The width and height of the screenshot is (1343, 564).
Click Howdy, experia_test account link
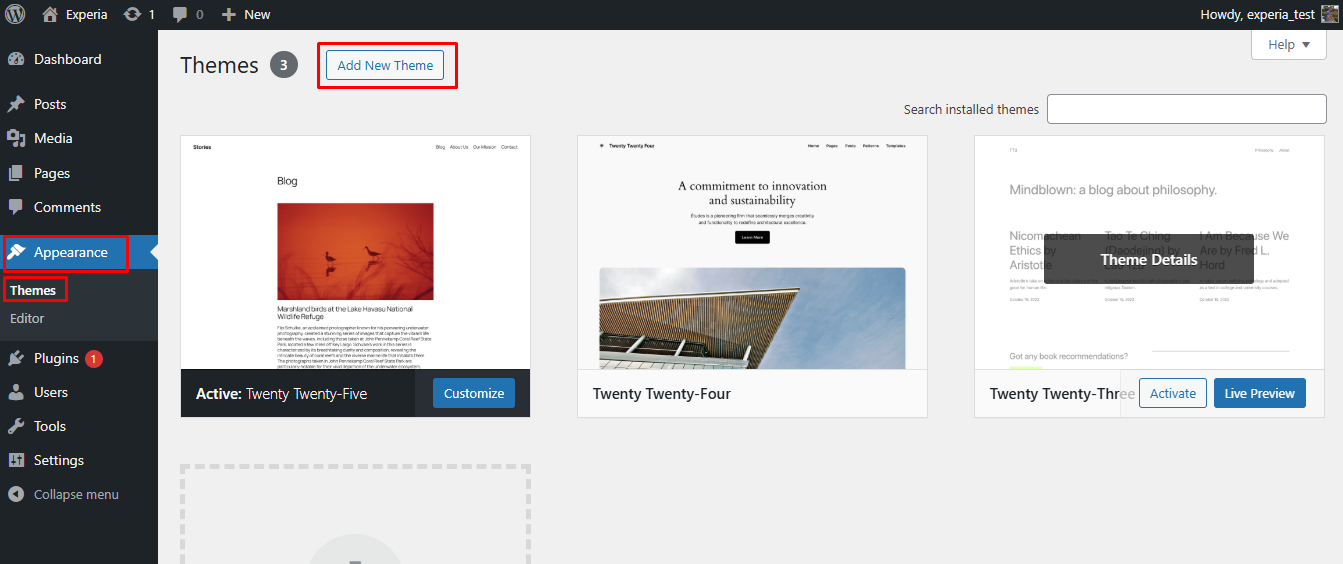pos(1259,14)
